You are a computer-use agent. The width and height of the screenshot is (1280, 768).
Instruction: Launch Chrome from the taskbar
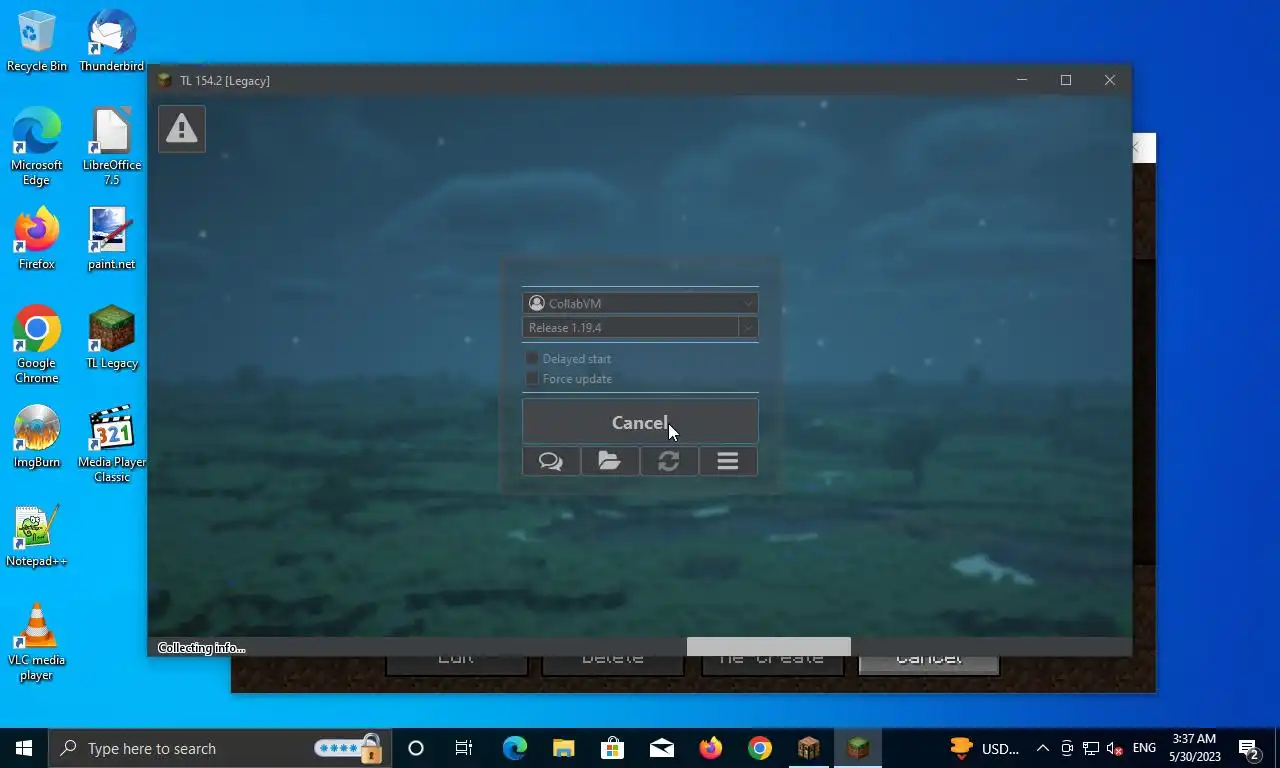pos(760,748)
